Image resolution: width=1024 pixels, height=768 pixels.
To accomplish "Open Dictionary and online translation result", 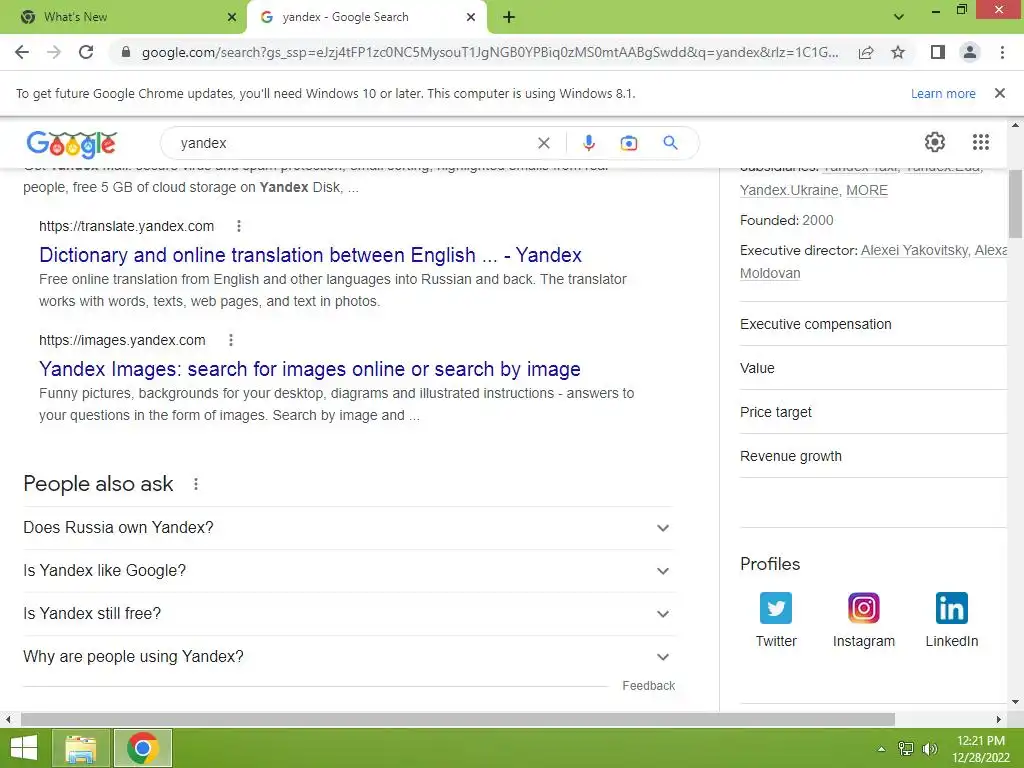I will pyautogui.click(x=310, y=255).
